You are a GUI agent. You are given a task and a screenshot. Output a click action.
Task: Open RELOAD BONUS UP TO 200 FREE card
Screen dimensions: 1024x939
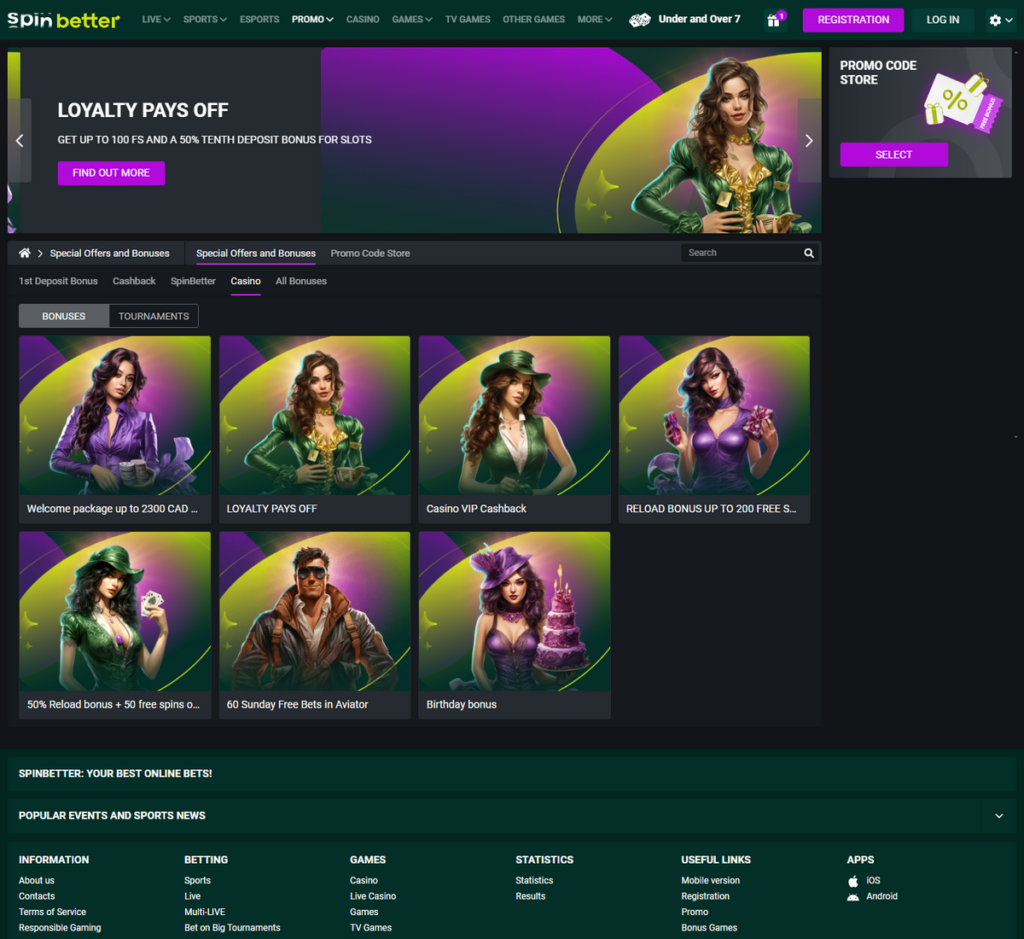click(x=714, y=430)
